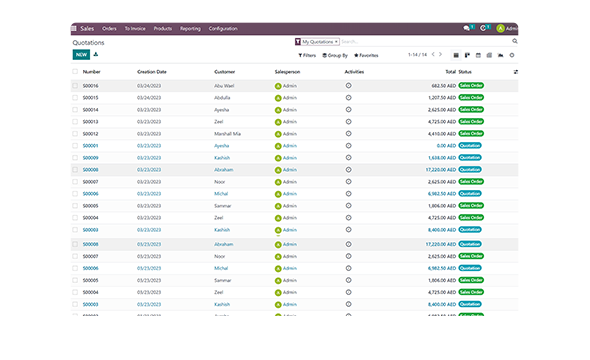
Task: Switch to Calendar view
Action: tap(478, 55)
